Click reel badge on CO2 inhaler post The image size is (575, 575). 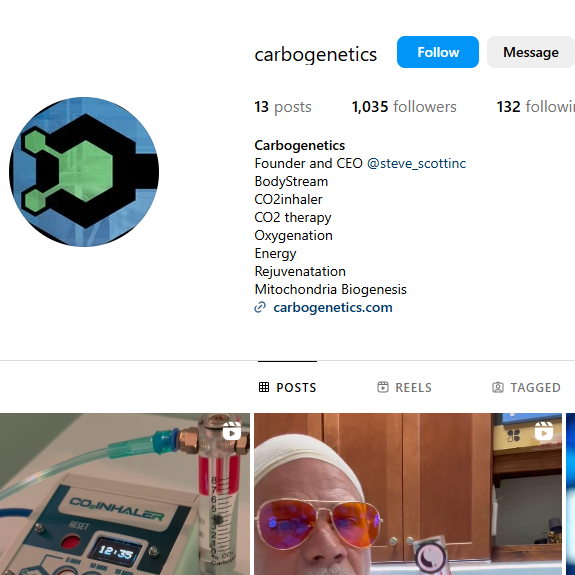(232, 431)
